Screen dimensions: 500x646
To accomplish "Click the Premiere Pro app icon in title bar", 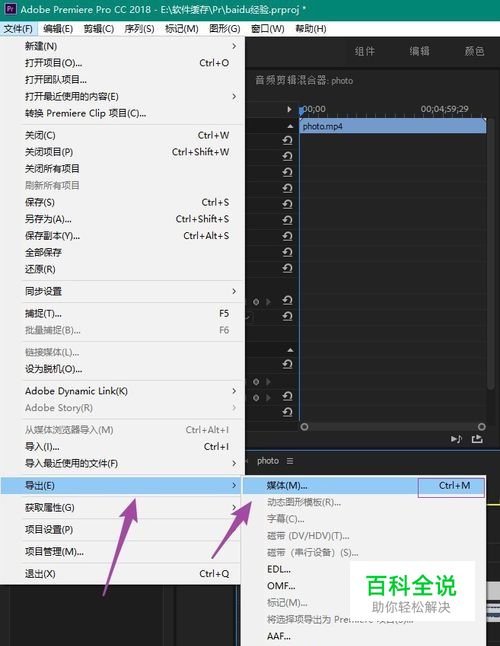I will pos(10,9).
